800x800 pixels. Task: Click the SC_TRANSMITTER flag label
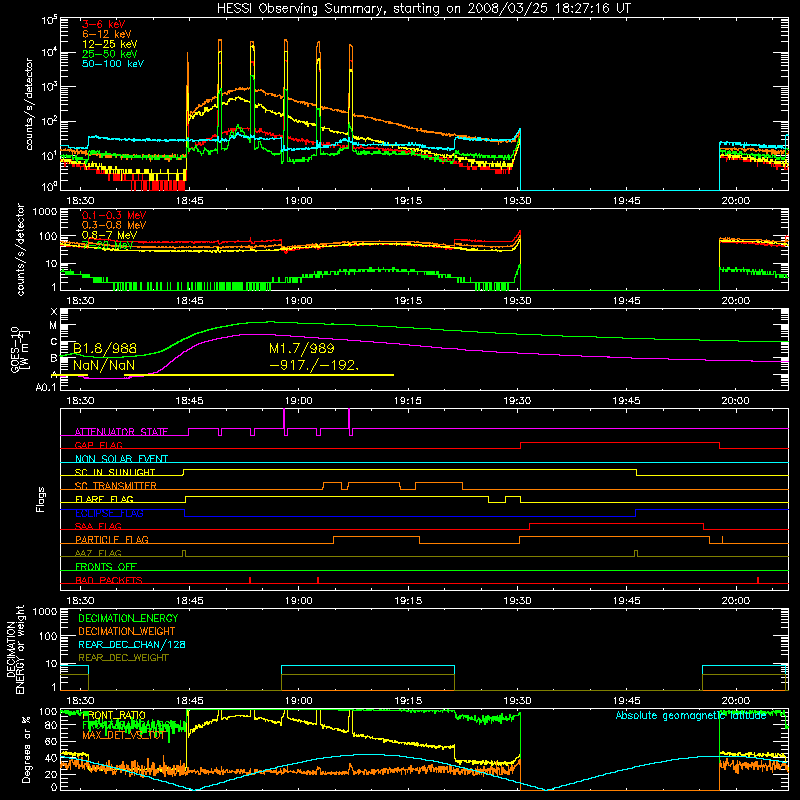tap(116, 486)
